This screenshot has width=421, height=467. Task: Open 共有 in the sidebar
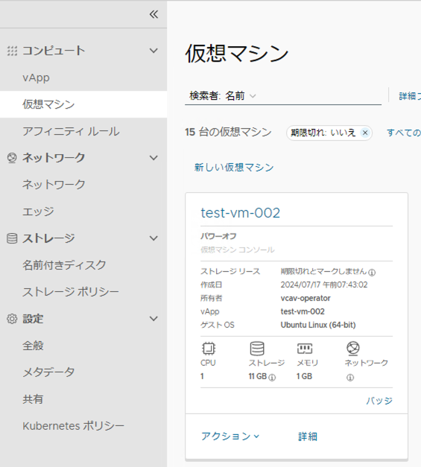tap(33, 399)
